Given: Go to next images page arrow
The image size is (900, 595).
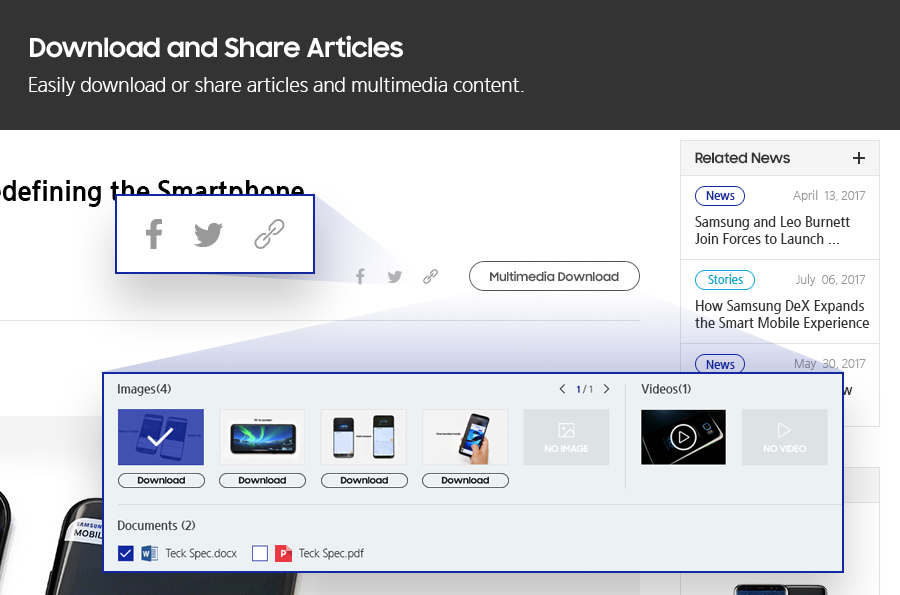Looking at the screenshot, I should coord(606,389).
